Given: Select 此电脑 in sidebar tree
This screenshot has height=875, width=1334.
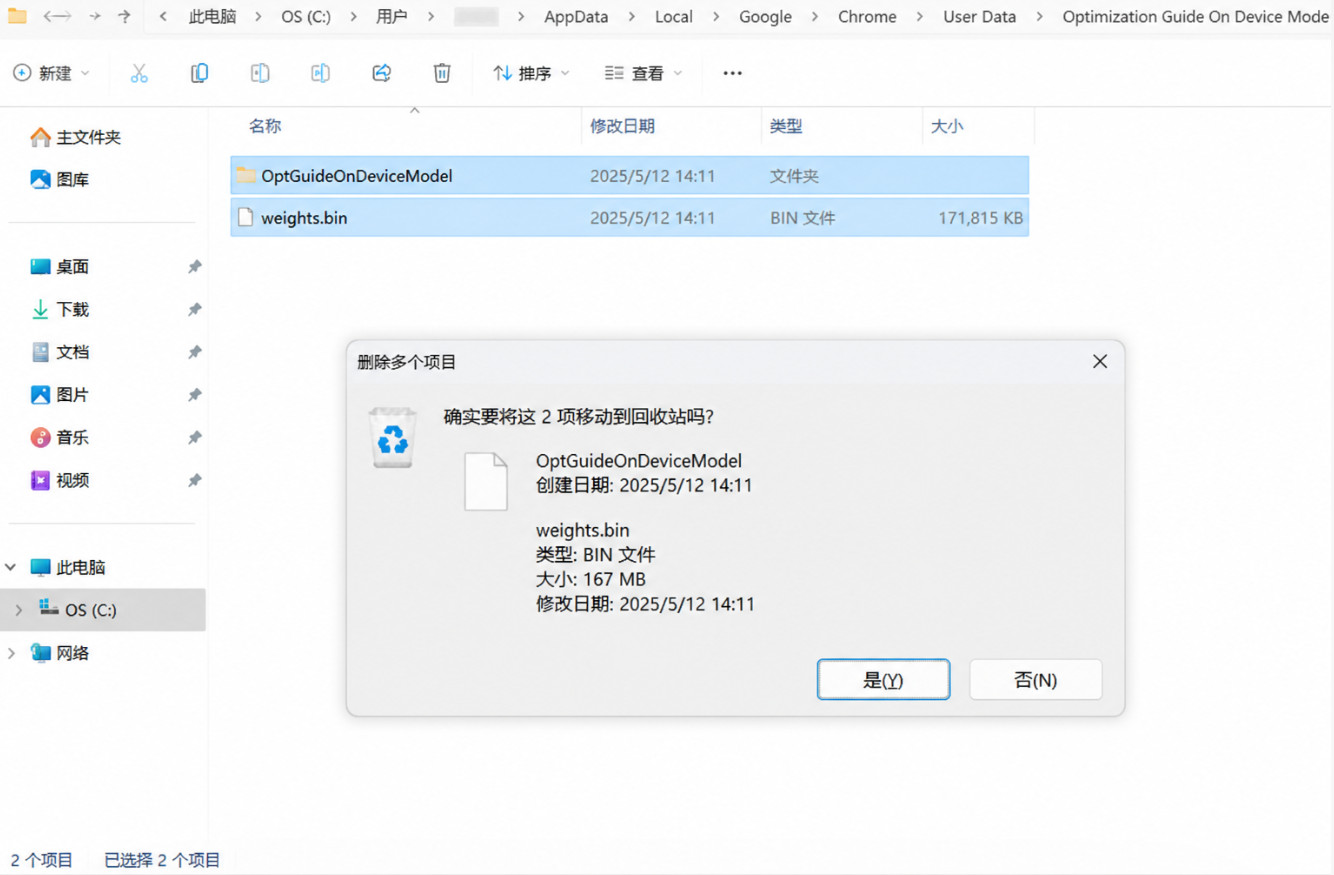Looking at the screenshot, I should pos(67,568).
